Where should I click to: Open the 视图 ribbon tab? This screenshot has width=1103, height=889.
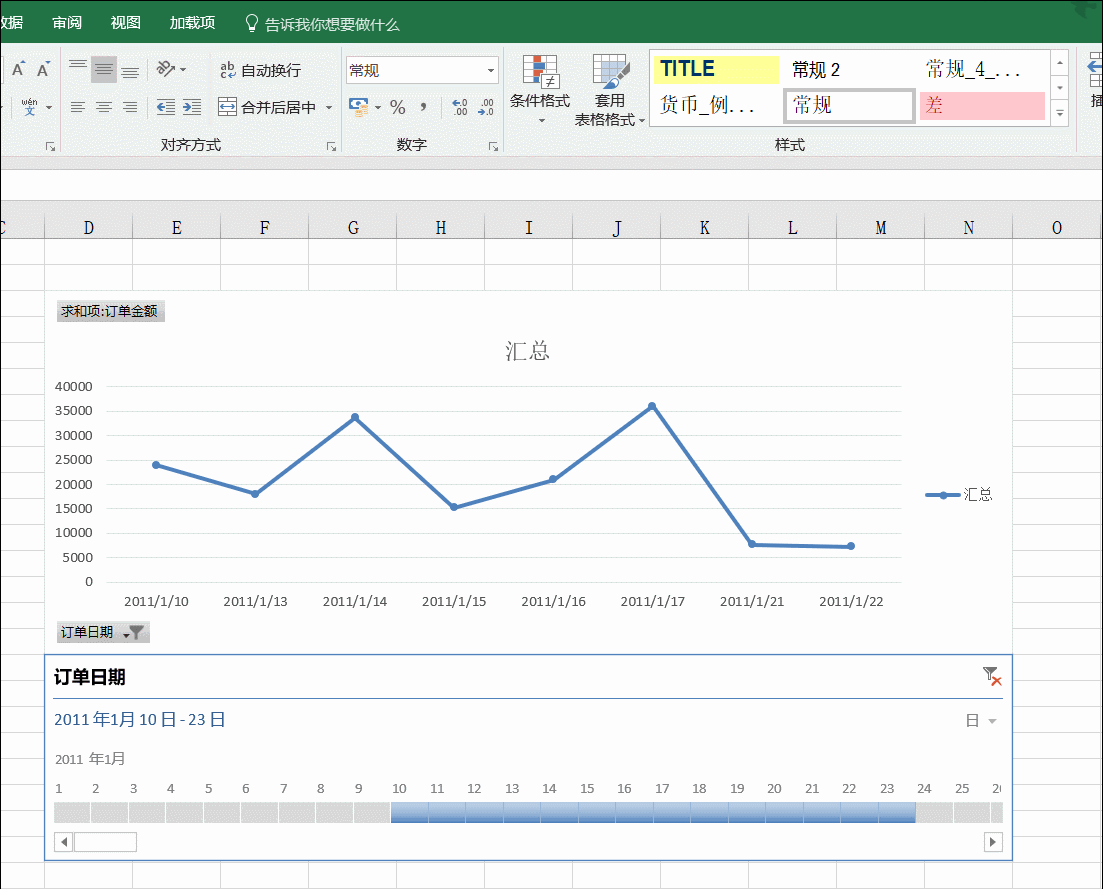(x=126, y=23)
